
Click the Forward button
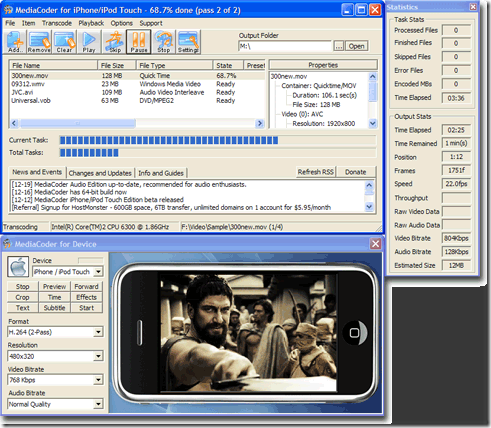86,286
